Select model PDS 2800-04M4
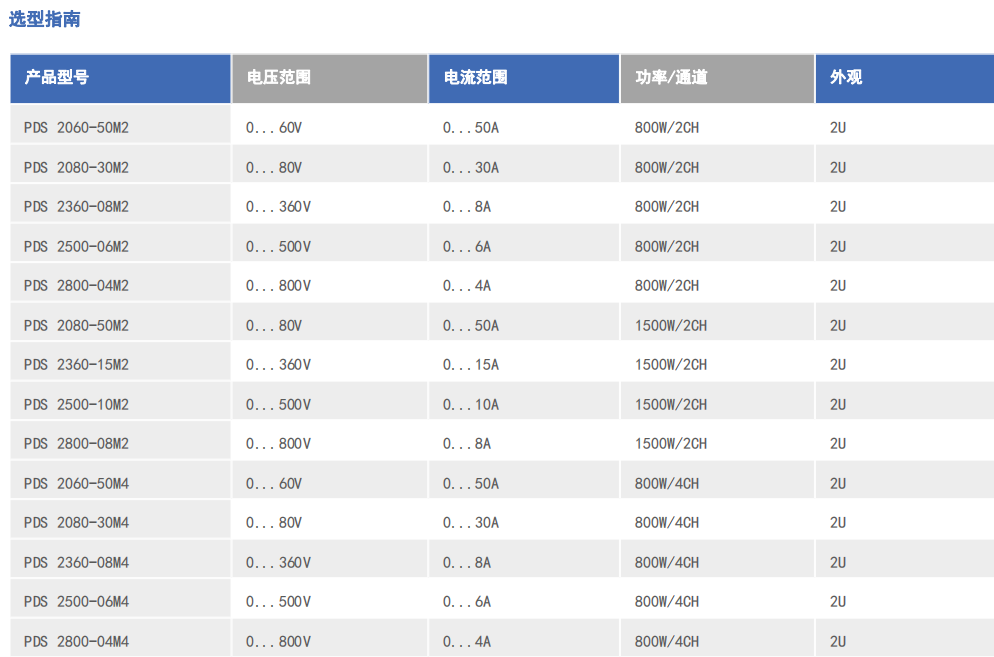994x657 pixels. (x=76, y=642)
